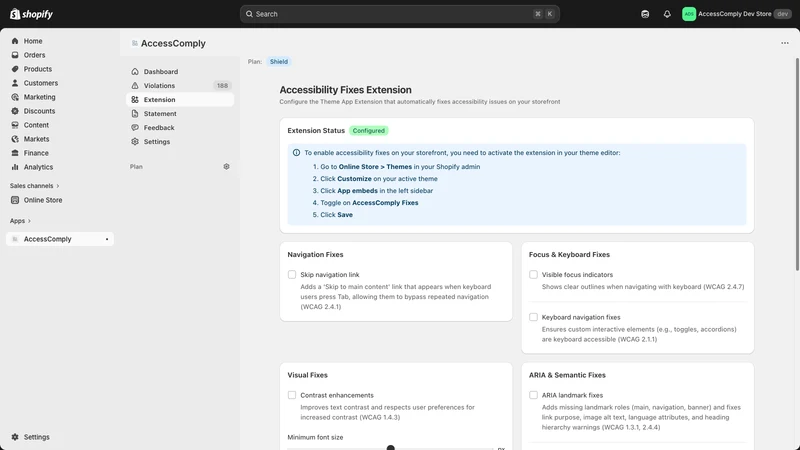The image size is (800, 450).
Task: Click the Finance bank icon
Action: [15, 153]
